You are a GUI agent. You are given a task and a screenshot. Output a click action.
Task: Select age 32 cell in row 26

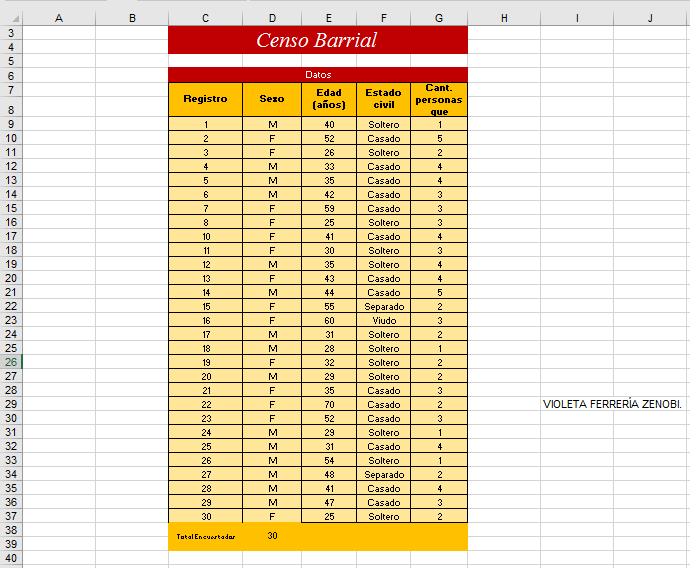pyautogui.click(x=329, y=363)
